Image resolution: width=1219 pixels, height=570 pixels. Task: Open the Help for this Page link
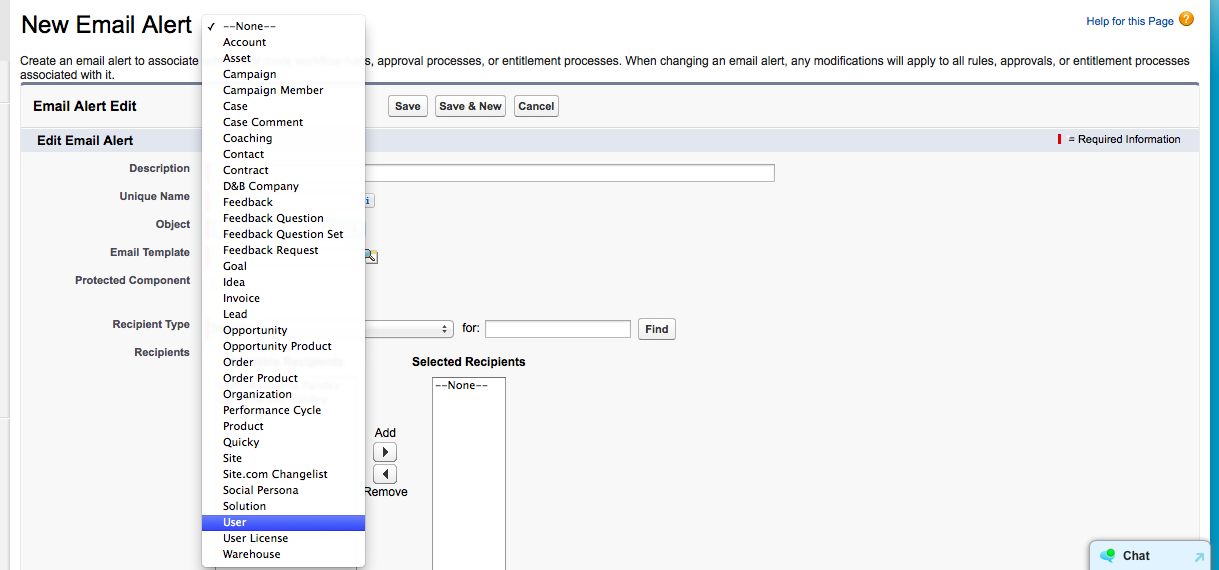tap(1130, 21)
